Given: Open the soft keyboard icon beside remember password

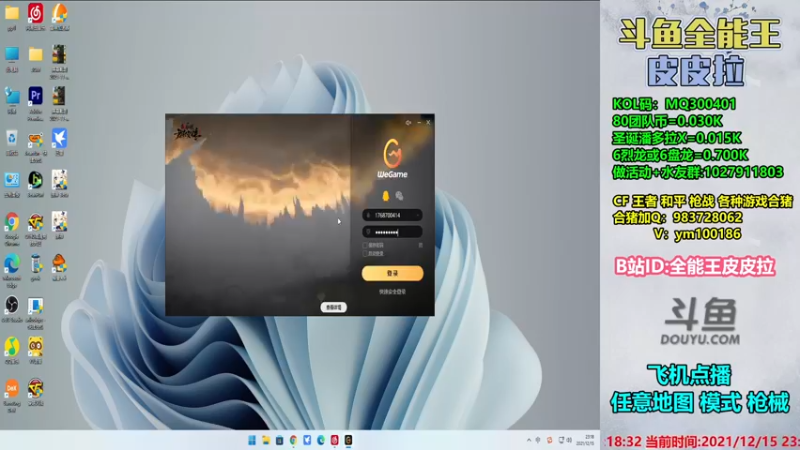Looking at the screenshot, I should coord(420,245).
